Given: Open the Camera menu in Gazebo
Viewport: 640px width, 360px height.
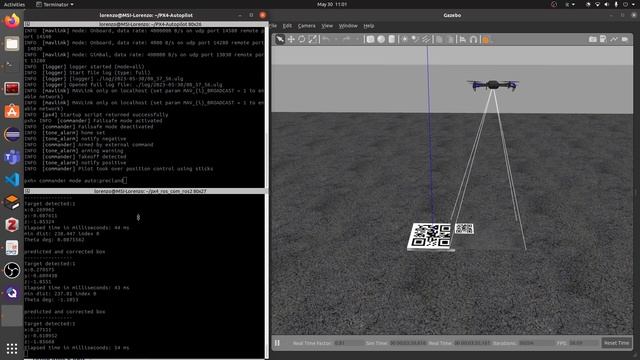Looking at the screenshot, I should pyautogui.click(x=307, y=26).
